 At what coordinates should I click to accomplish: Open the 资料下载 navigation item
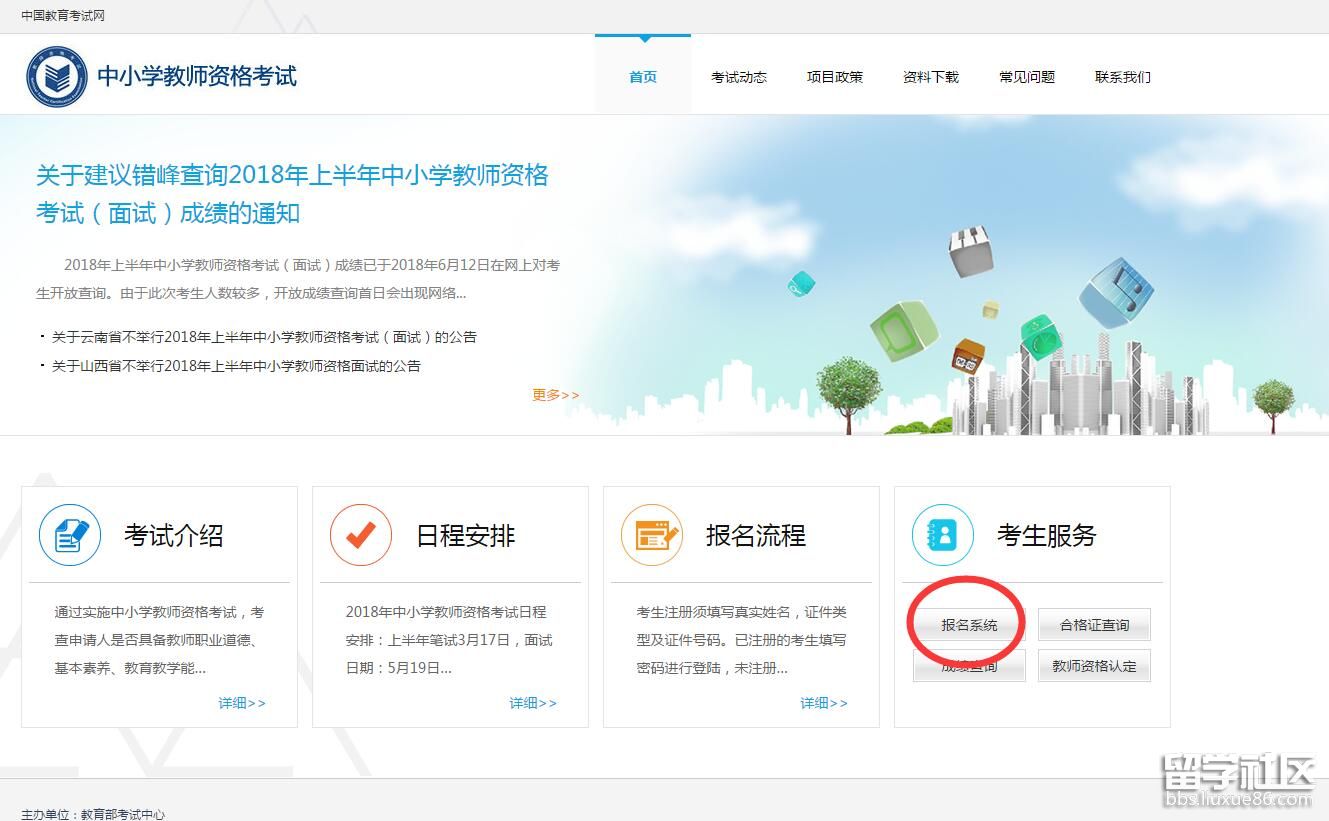pos(931,77)
